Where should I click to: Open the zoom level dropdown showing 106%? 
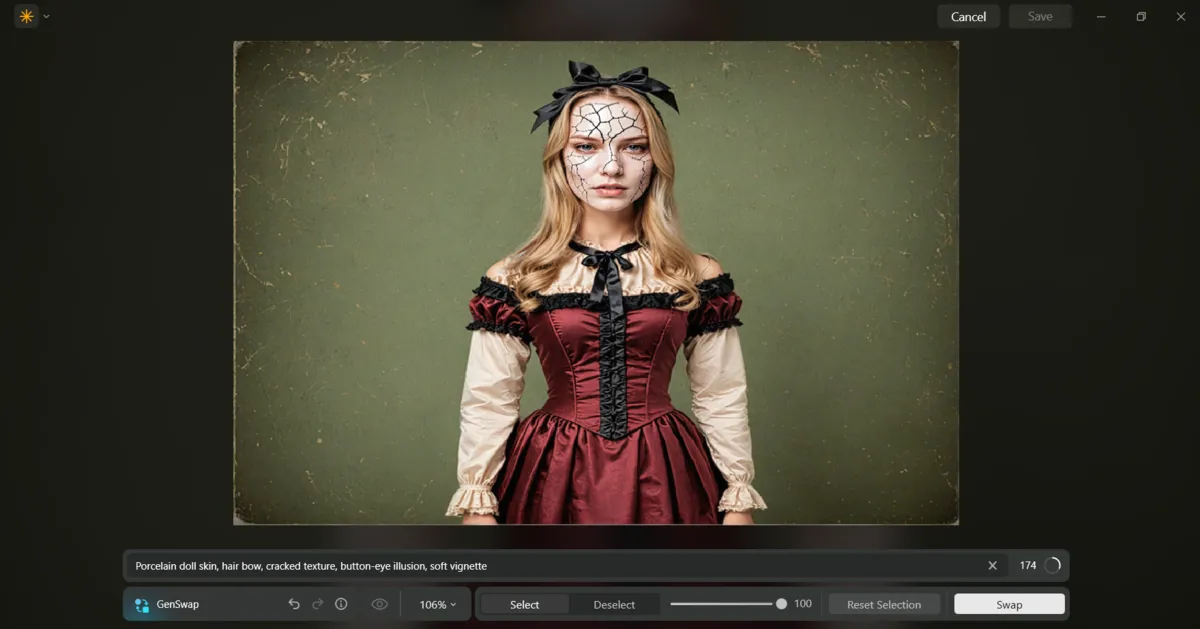point(436,603)
